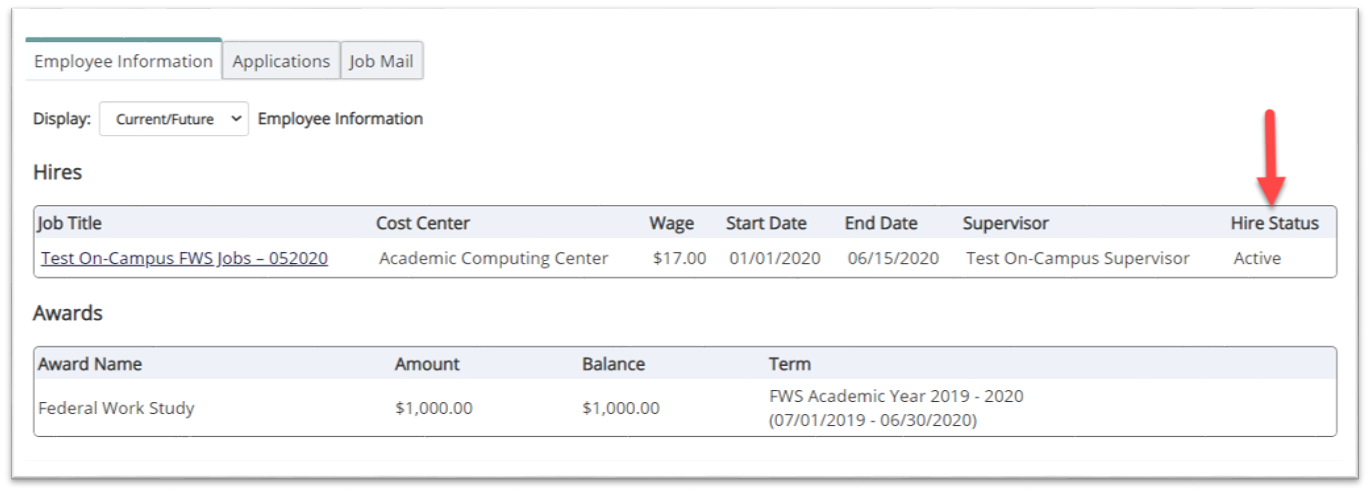Select the Supervisor column header
The width and height of the screenshot is (1370, 493).
(1005, 223)
